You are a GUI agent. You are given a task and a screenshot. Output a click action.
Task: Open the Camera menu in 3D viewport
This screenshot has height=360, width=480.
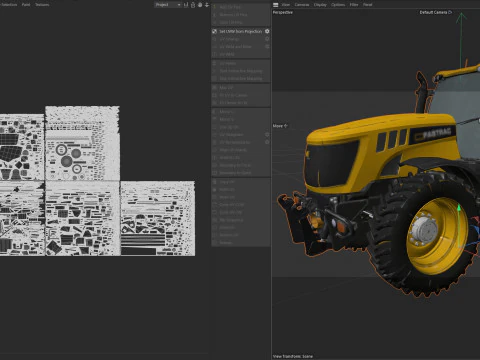[302, 5]
